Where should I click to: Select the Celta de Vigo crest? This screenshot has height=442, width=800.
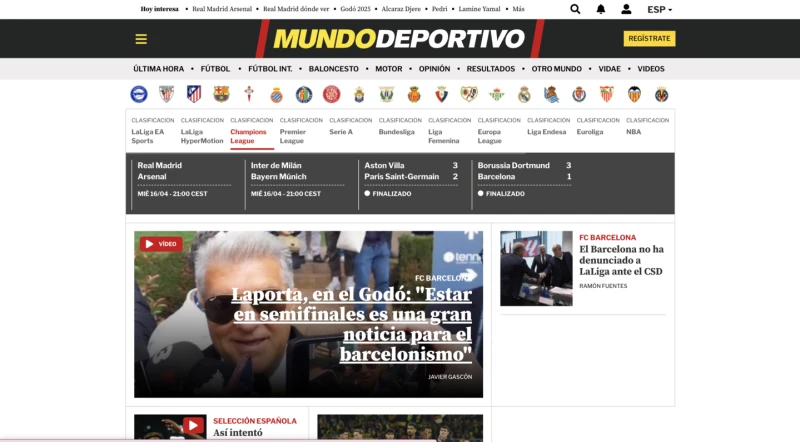[x=249, y=94]
